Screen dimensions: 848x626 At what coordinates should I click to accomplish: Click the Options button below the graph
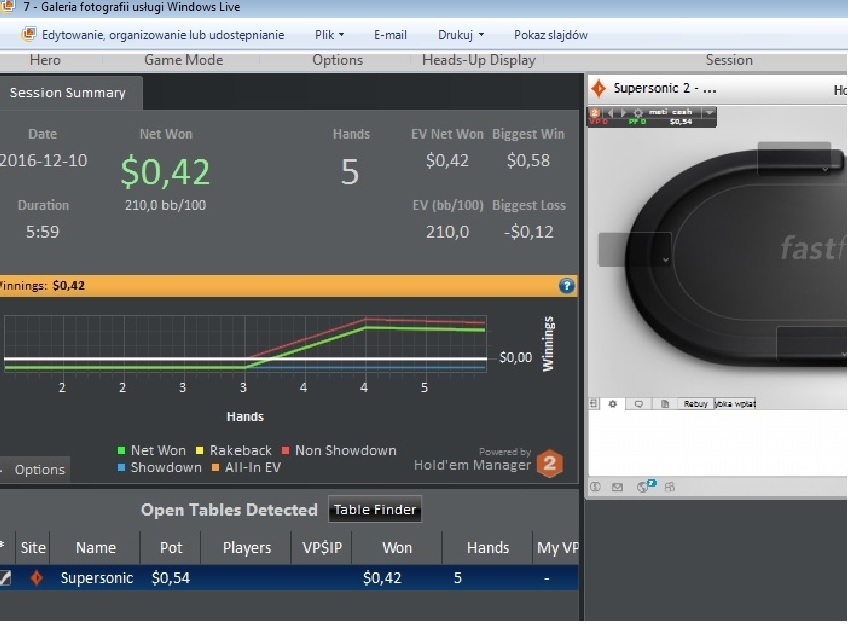coord(36,469)
